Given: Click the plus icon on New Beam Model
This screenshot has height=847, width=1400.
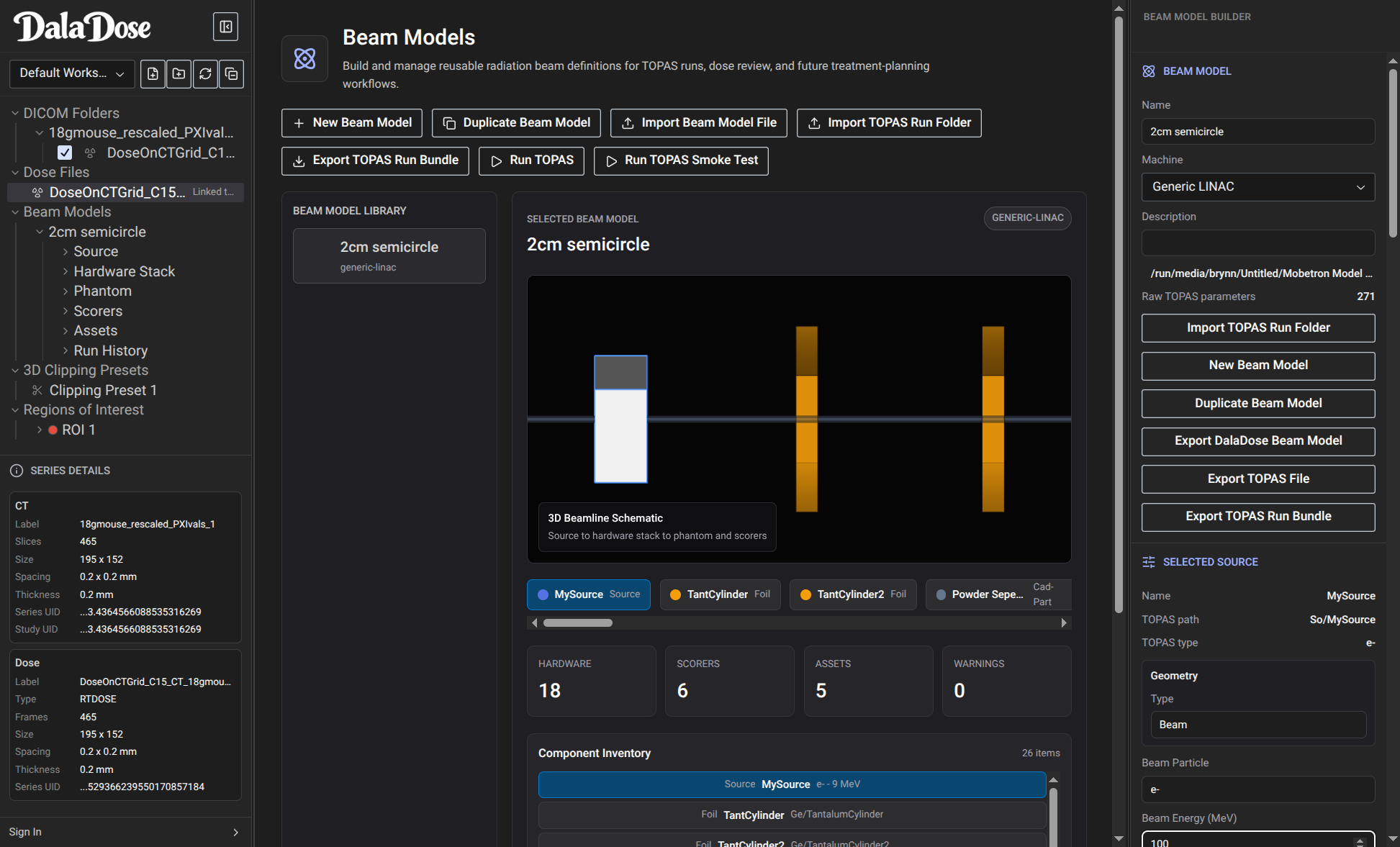Looking at the screenshot, I should [299, 123].
